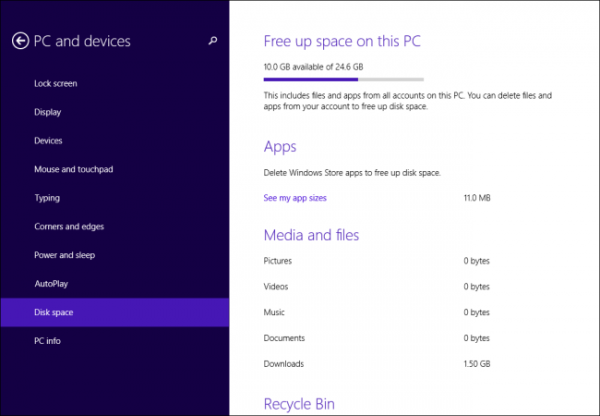Choose Power and sleep
The width and height of the screenshot is (600, 416).
pos(65,255)
